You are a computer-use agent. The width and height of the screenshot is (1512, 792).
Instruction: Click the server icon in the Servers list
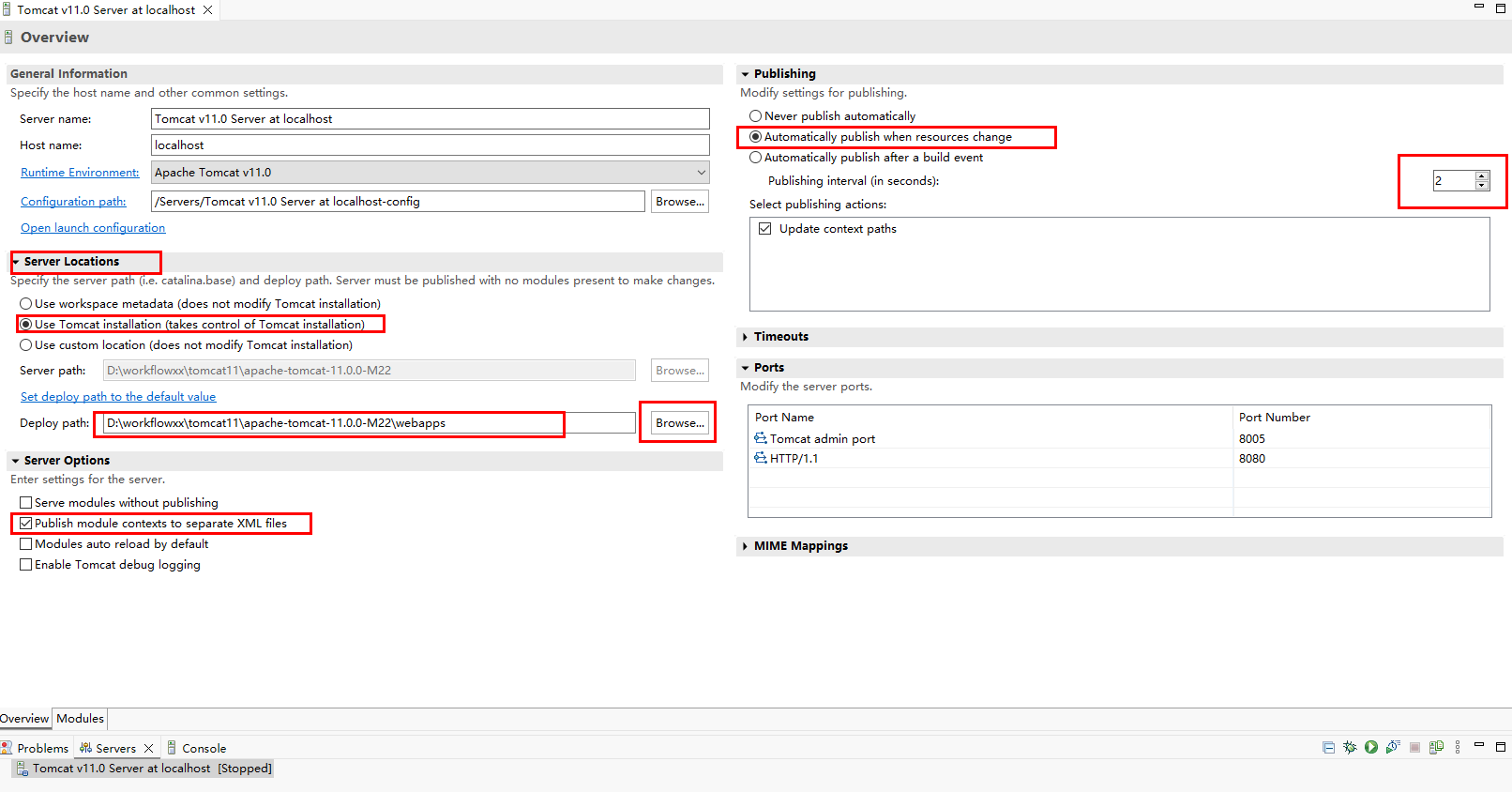[x=22, y=769]
